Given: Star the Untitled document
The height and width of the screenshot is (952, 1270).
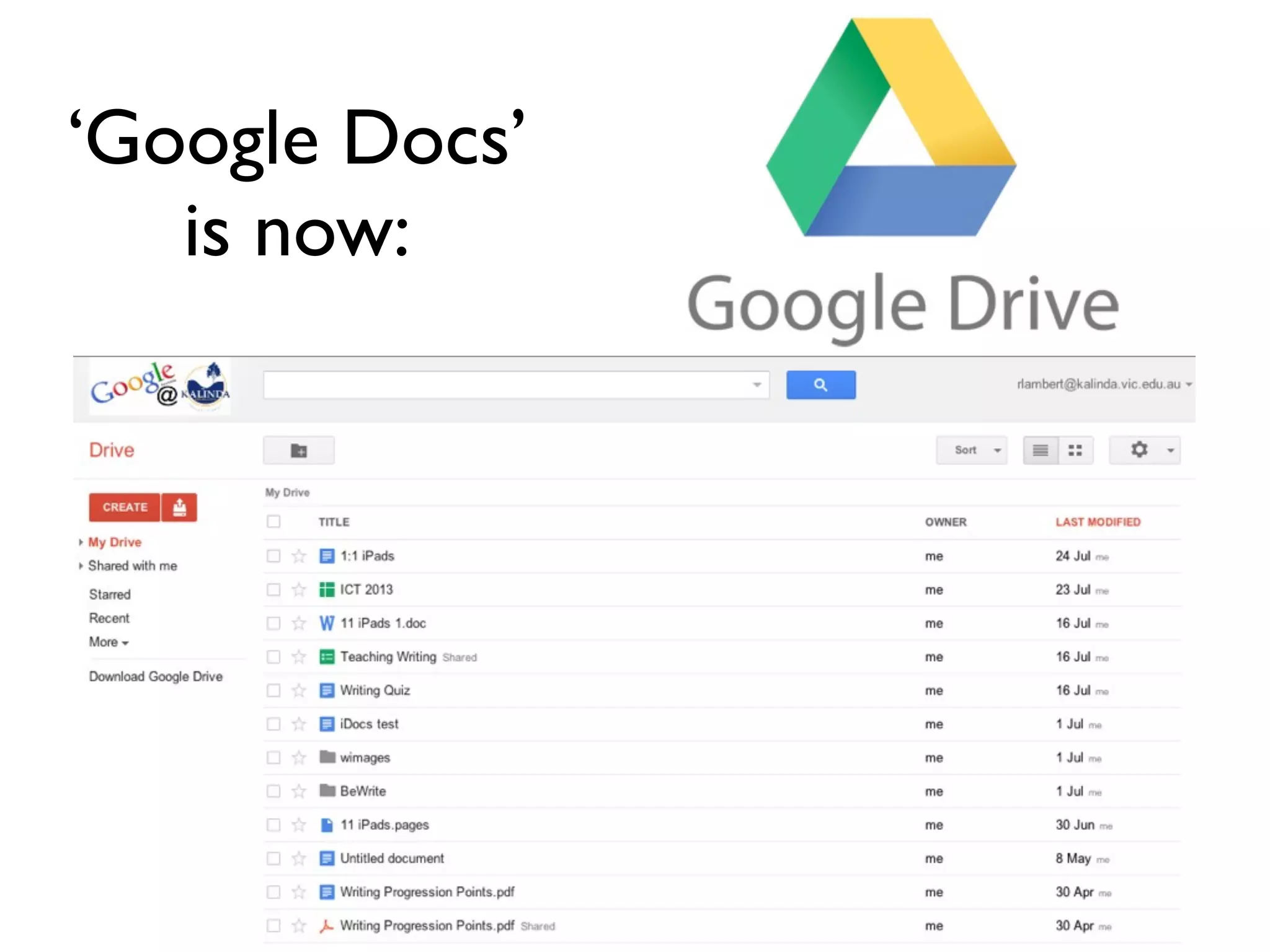Looking at the screenshot, I should [299, 858].
